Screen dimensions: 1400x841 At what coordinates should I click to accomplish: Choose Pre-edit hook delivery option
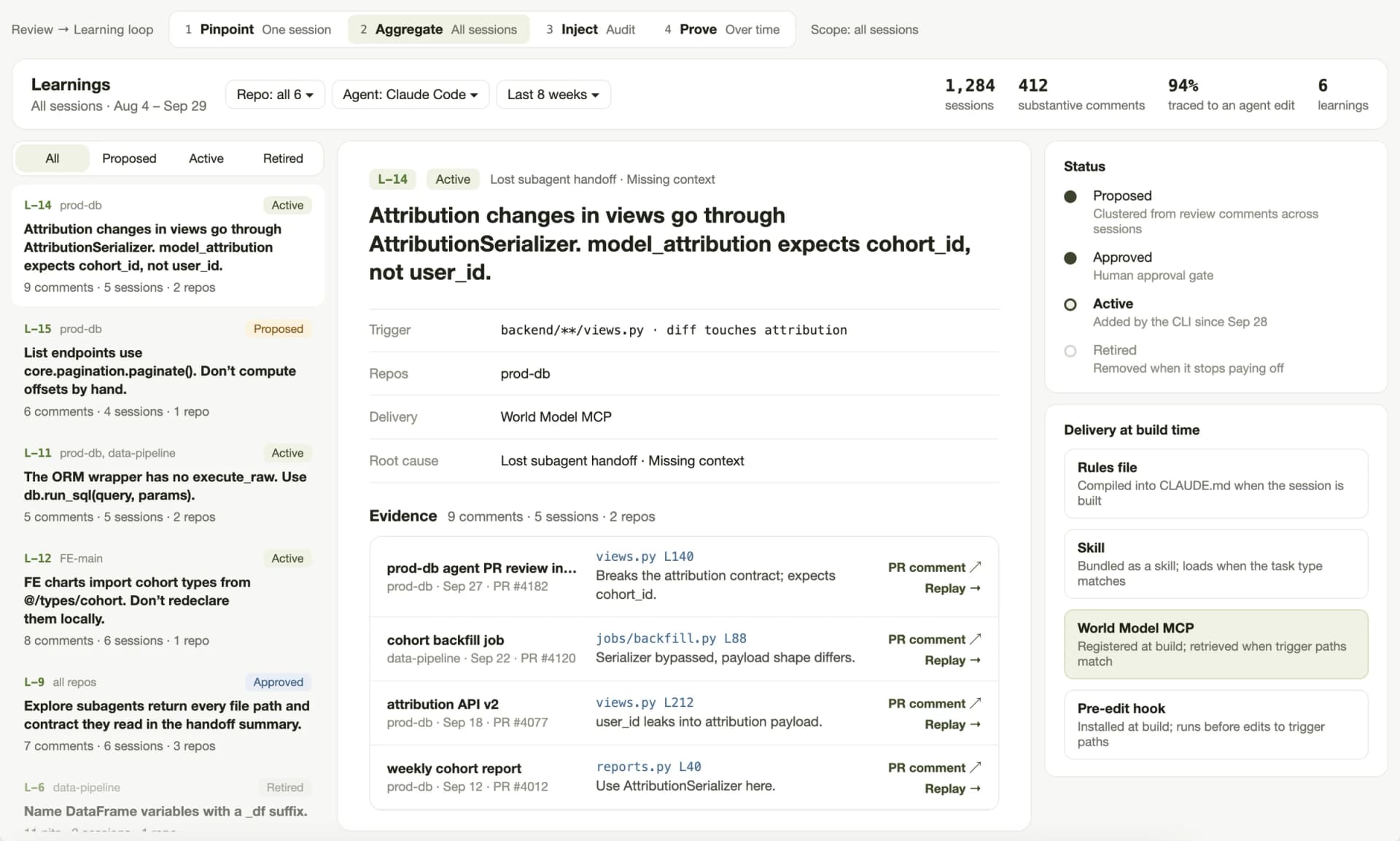[1216, 724]
